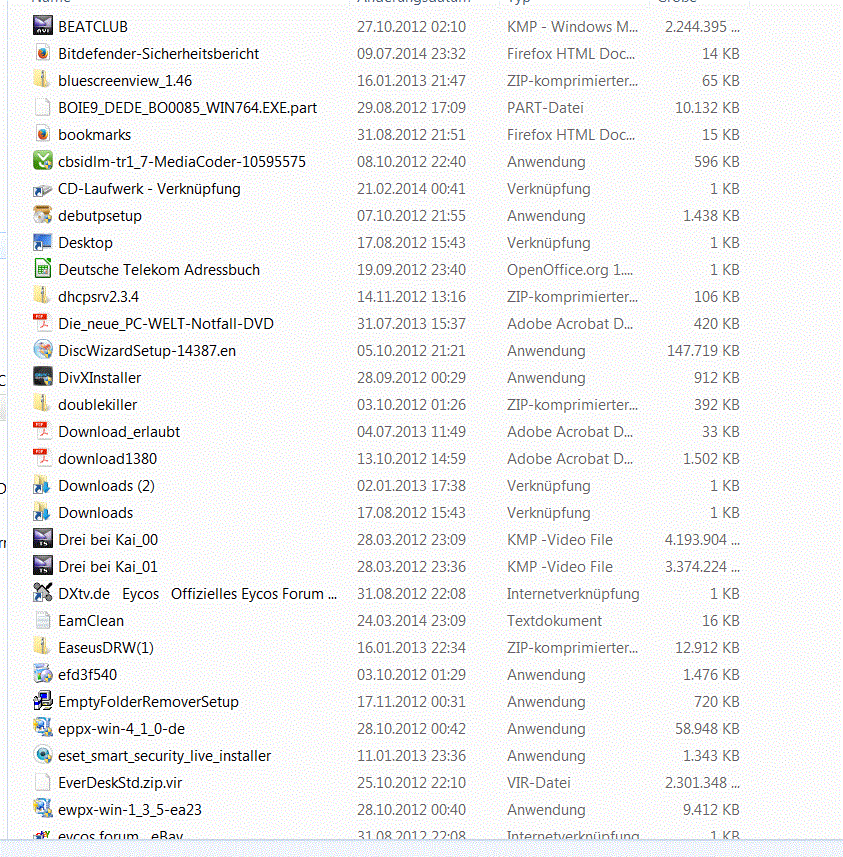843x857 pixels.
Task: Select the cbsidlm MediaCoder installer icon
Action: [43, 161]
